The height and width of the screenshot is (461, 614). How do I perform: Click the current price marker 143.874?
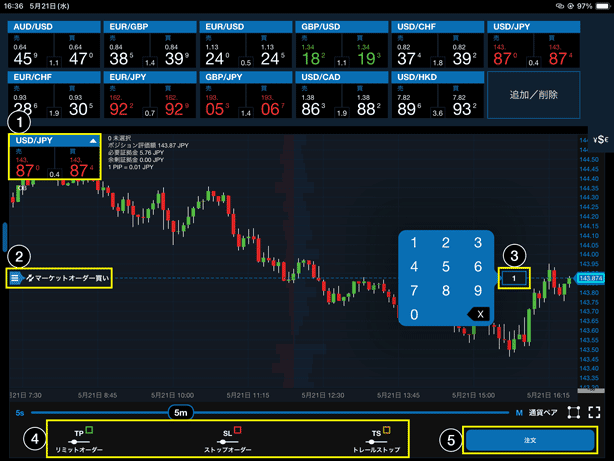(590, 278)
